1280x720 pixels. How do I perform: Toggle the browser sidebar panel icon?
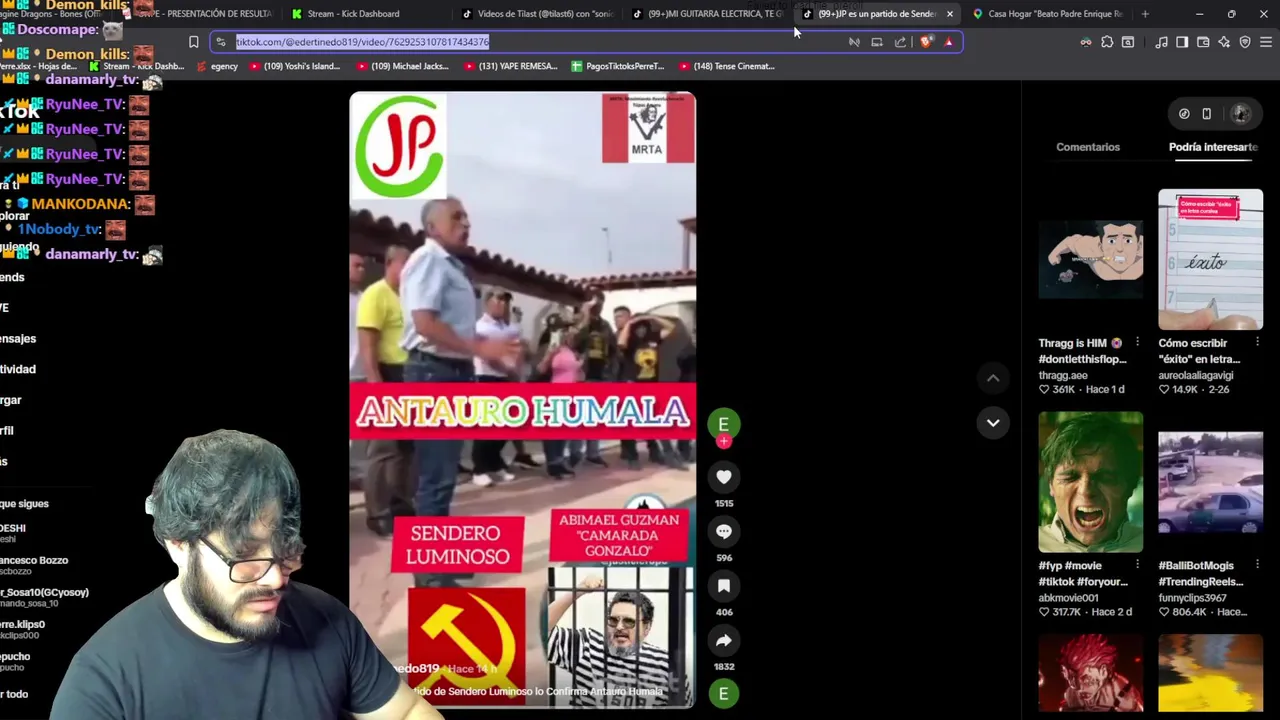[1182, 42]
